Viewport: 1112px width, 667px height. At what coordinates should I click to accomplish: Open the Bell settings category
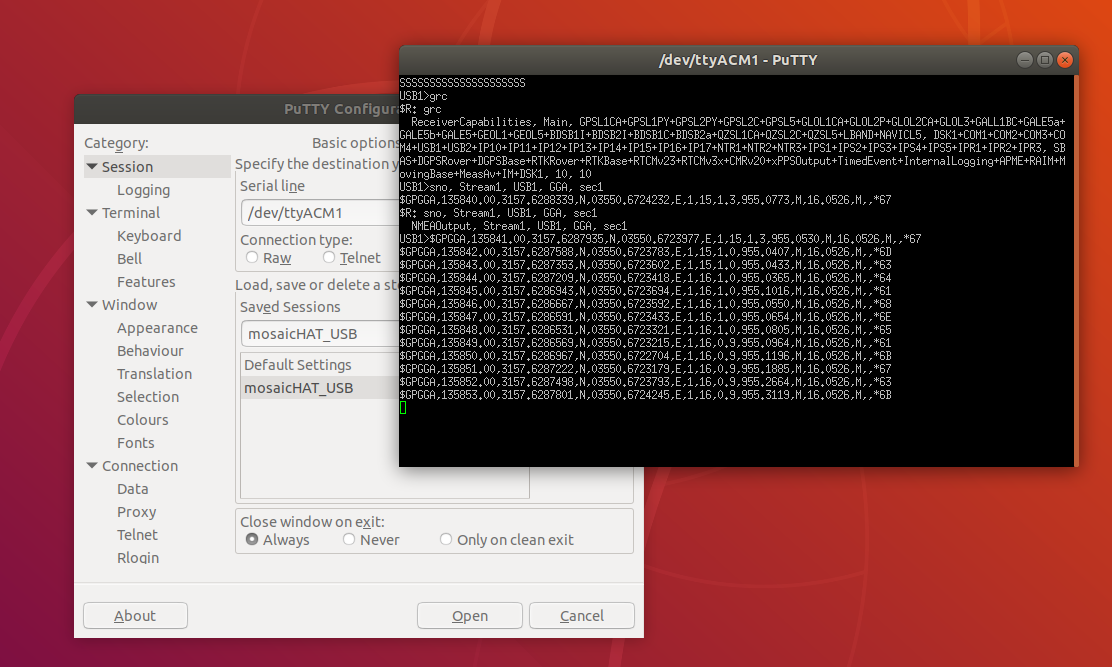pyautogui.click(x=129, y=259)
